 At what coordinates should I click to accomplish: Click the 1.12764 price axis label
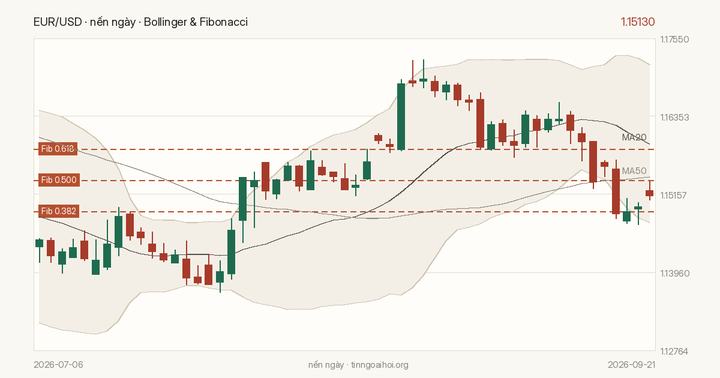675,351
